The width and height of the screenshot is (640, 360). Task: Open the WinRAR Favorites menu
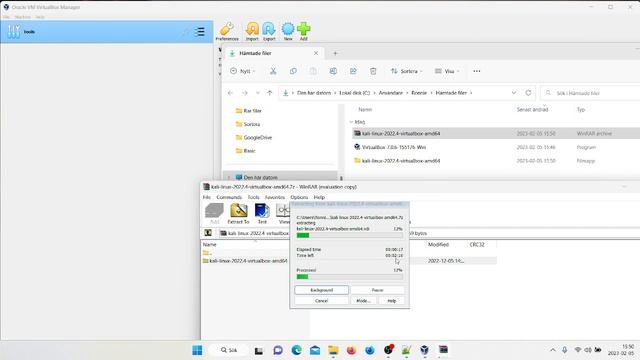(x=275, y=197)
